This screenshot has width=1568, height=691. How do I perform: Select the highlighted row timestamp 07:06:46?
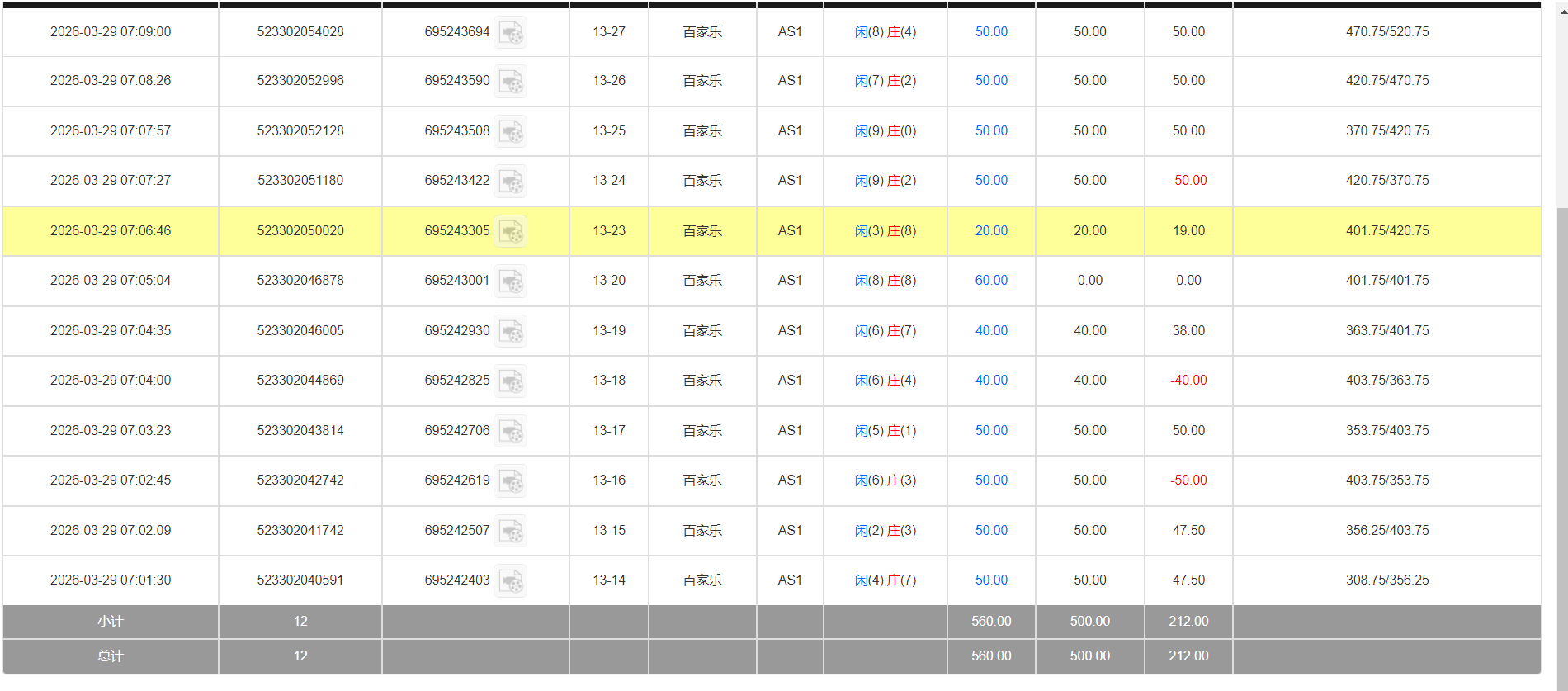pyautogui.click(x=111, y=231)
